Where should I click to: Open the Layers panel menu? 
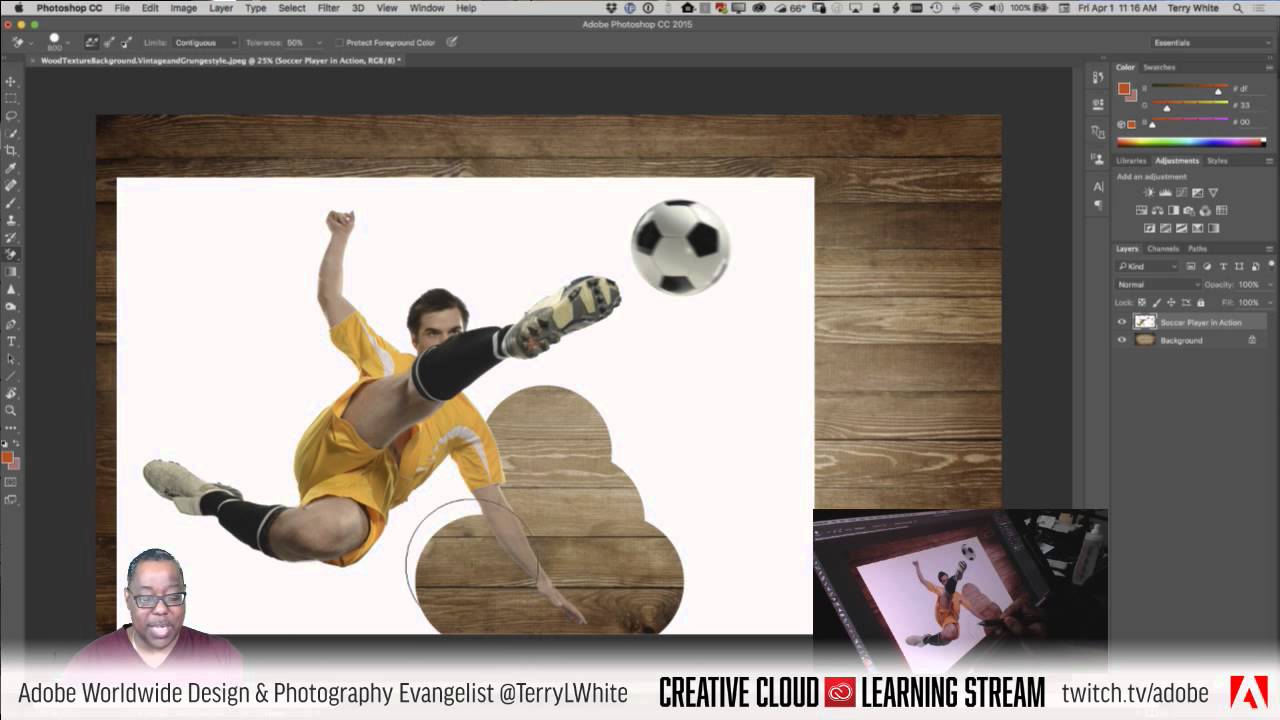point(1270,248)
